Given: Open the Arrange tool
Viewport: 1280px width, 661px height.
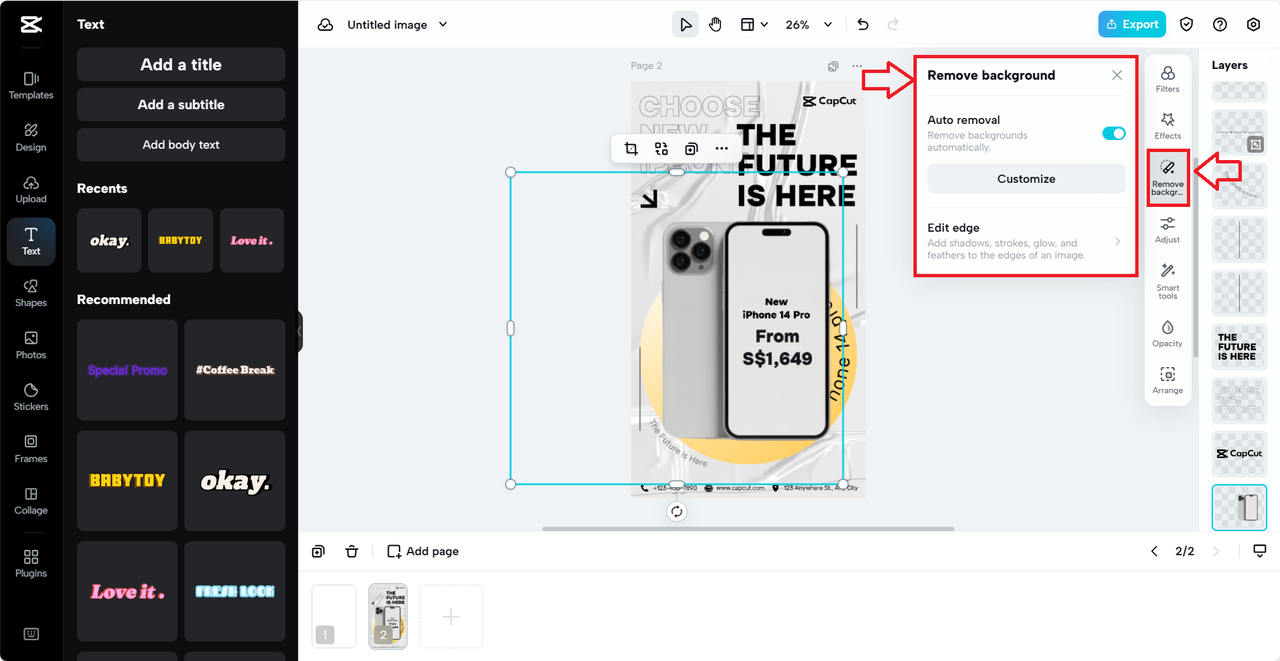Looking at the screenshot, I should coord(1167,381).
